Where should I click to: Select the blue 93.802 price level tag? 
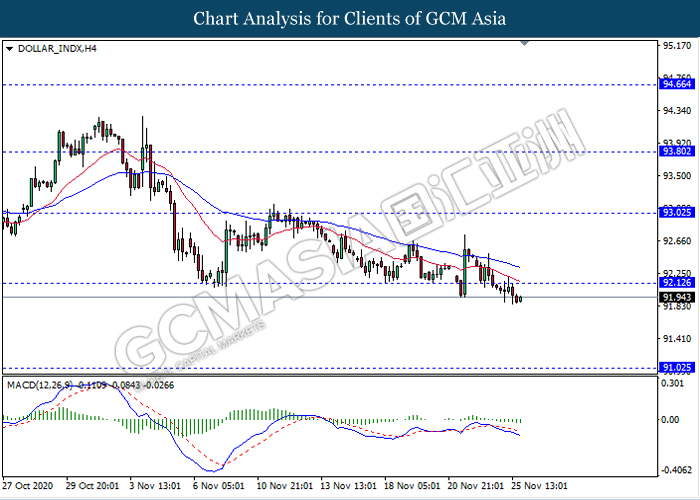pos(677,152)
